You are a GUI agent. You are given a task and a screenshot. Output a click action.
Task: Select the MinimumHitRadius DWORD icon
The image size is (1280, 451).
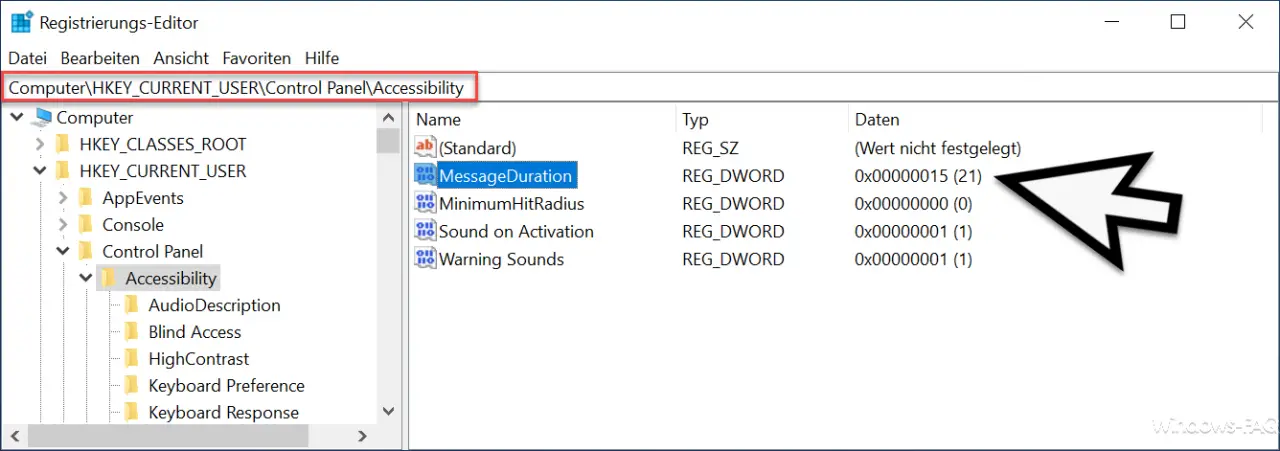pyautogui.click(x=425, y=204)
